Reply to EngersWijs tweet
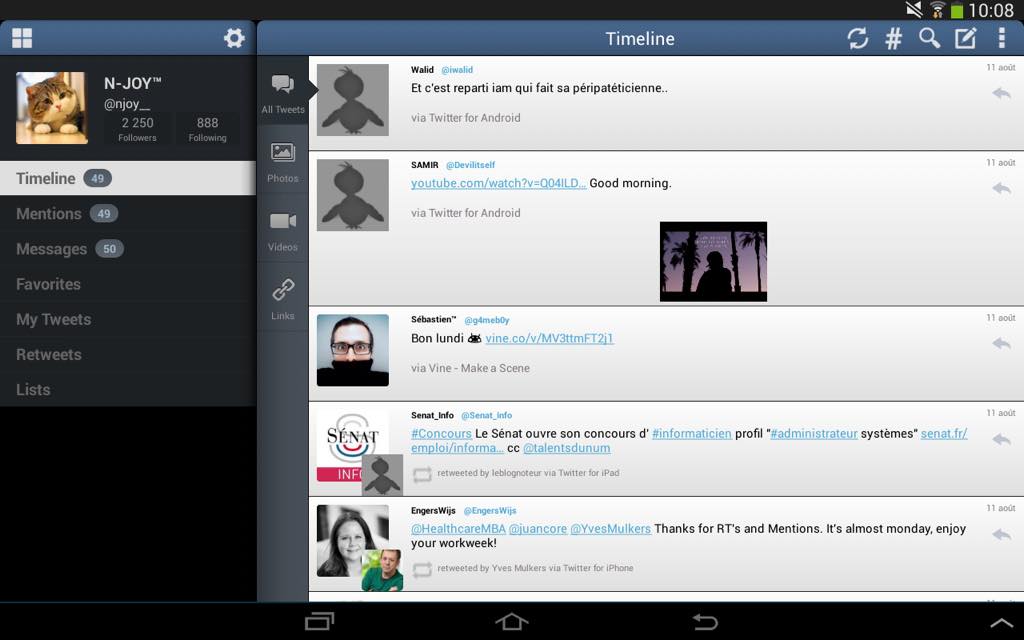The height and width of the screenshot is (640, 1024). 1001,534
